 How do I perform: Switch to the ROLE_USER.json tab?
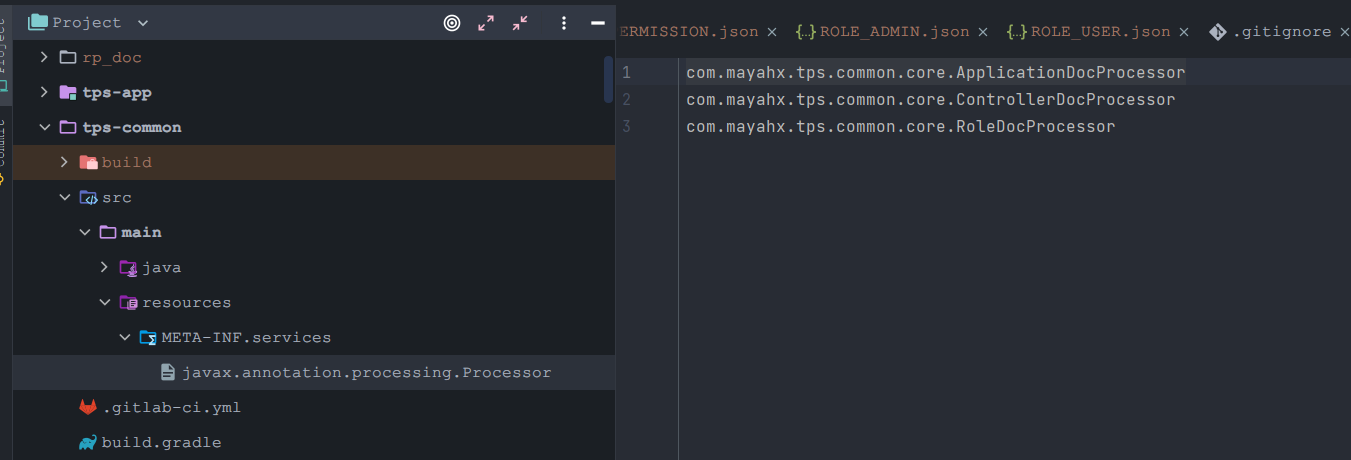tap(1089, 32)
